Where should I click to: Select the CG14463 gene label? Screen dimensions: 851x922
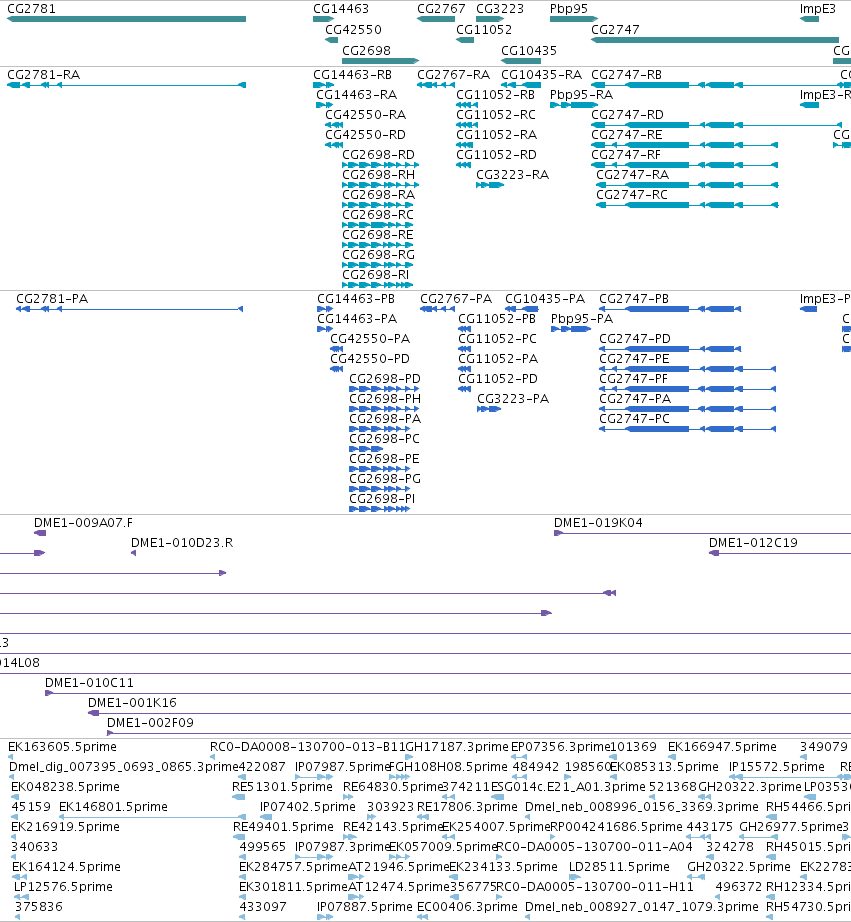341,9
